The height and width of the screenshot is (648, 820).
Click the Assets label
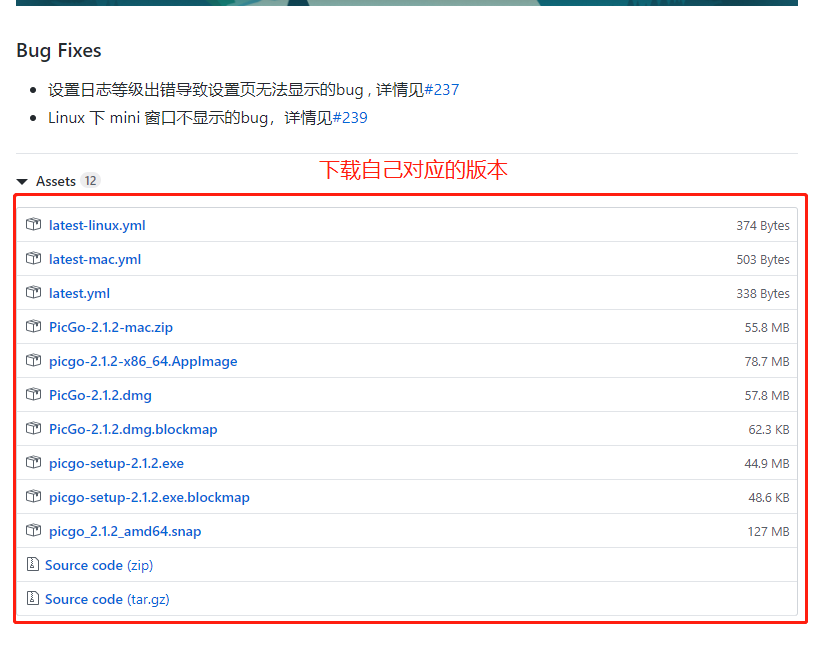click(x=56, y=181)
